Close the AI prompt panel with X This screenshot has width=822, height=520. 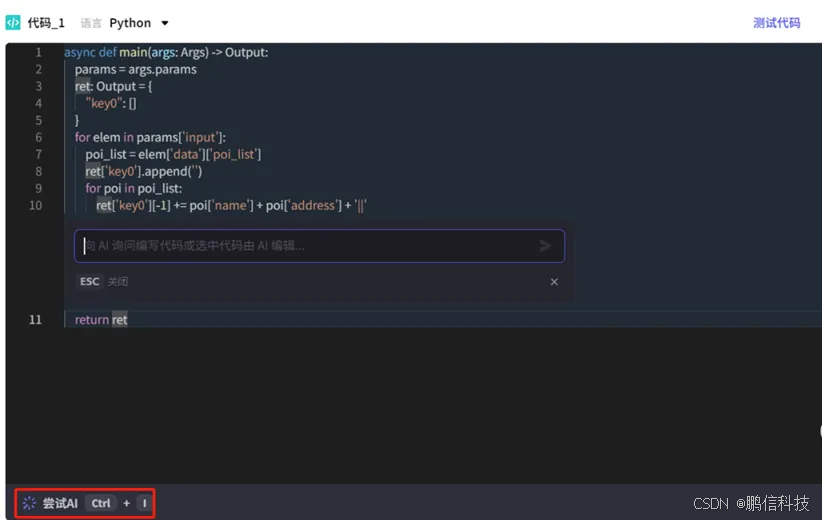[554, 281]
